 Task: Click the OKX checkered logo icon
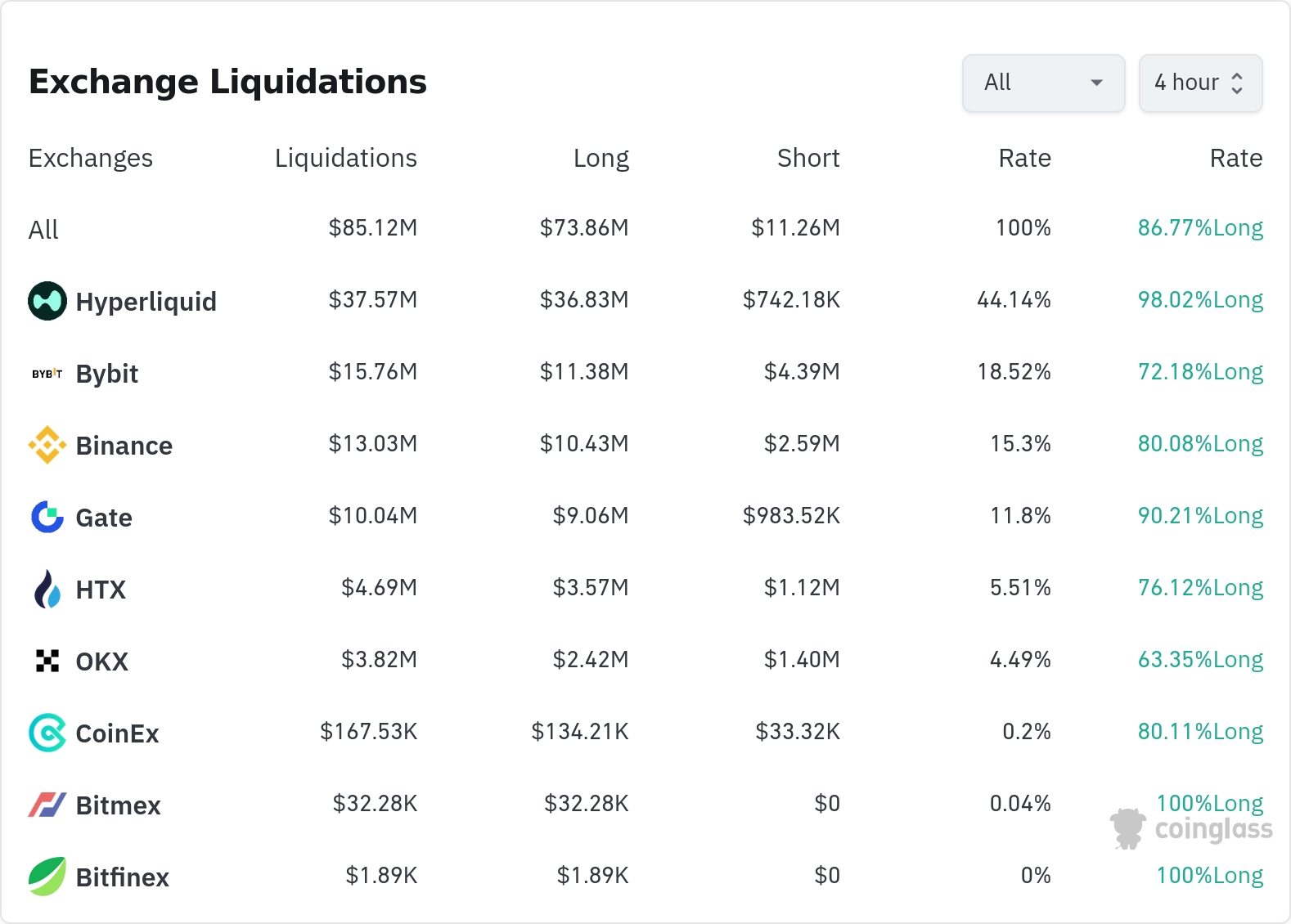pyautogui.click(x=47, y=661)
